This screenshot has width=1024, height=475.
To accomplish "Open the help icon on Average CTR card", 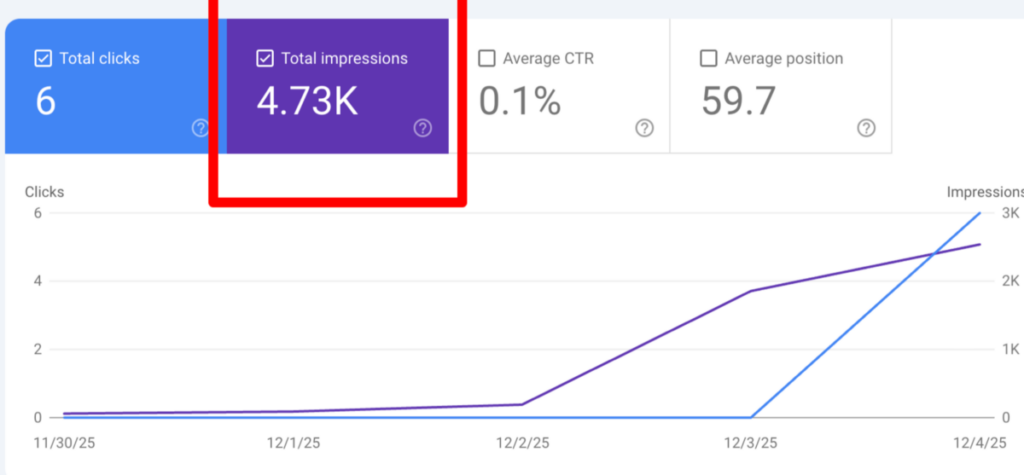I will (645, 128).
